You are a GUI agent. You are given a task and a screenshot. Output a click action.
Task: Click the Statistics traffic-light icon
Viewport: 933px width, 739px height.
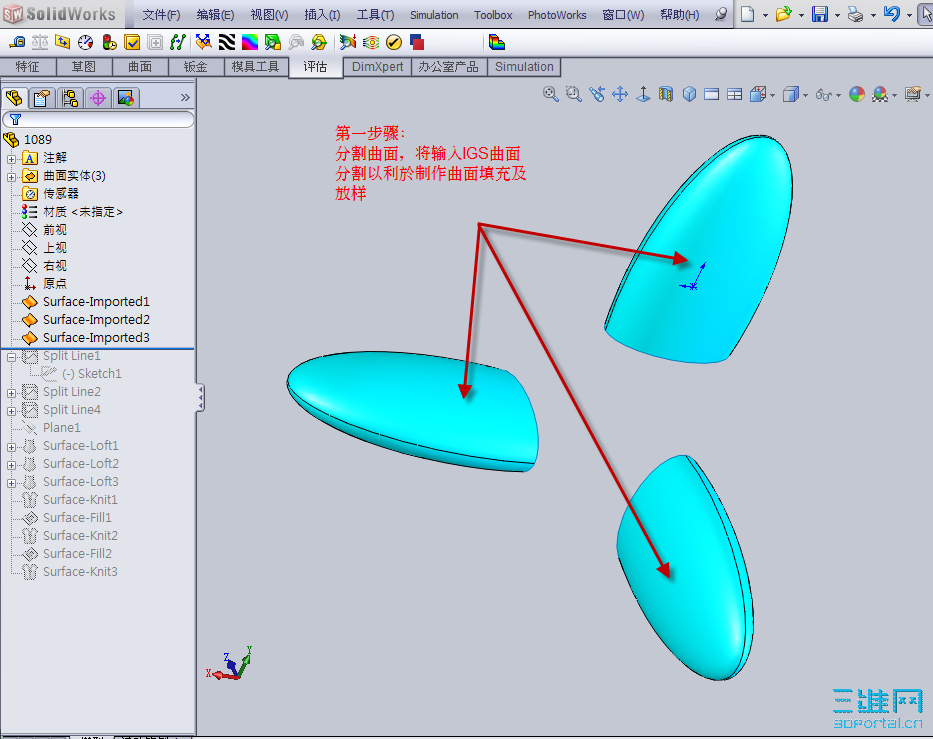point(109,42)
